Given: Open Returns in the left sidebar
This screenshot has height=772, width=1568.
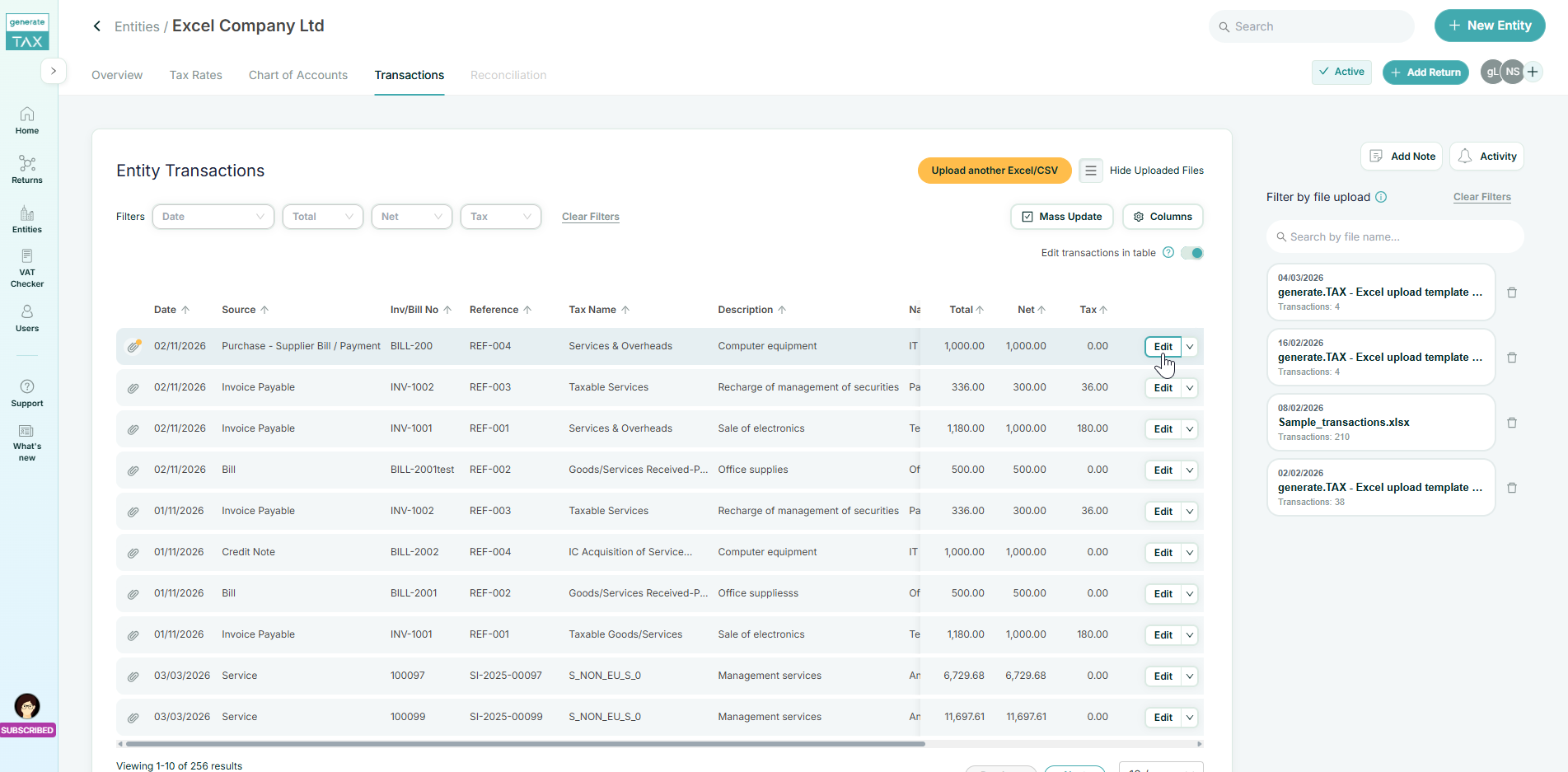Looking at the screenshot, I should click(27, 169).
